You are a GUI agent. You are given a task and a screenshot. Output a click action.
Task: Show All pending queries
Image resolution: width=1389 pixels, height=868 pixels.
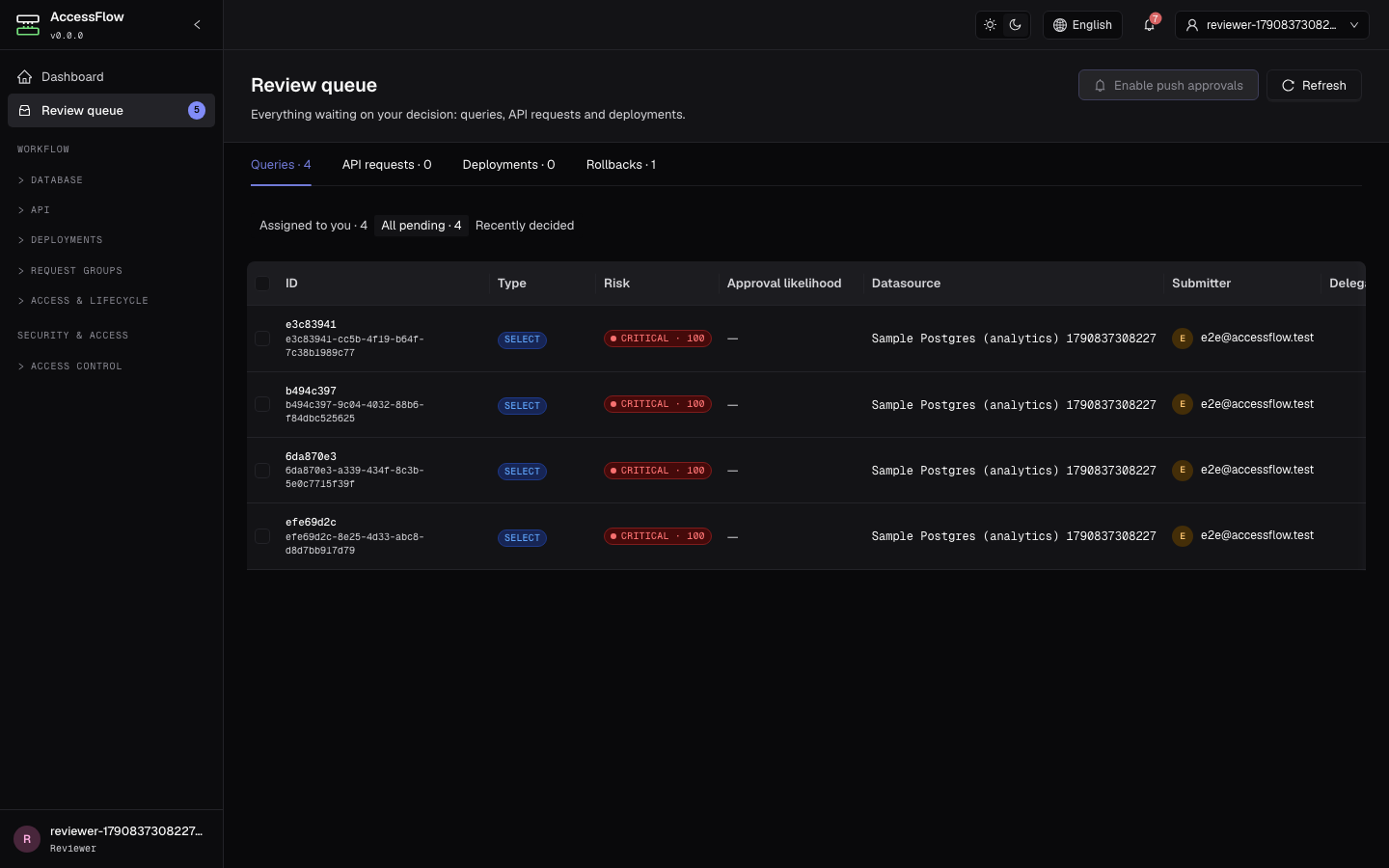pos(422,226)
